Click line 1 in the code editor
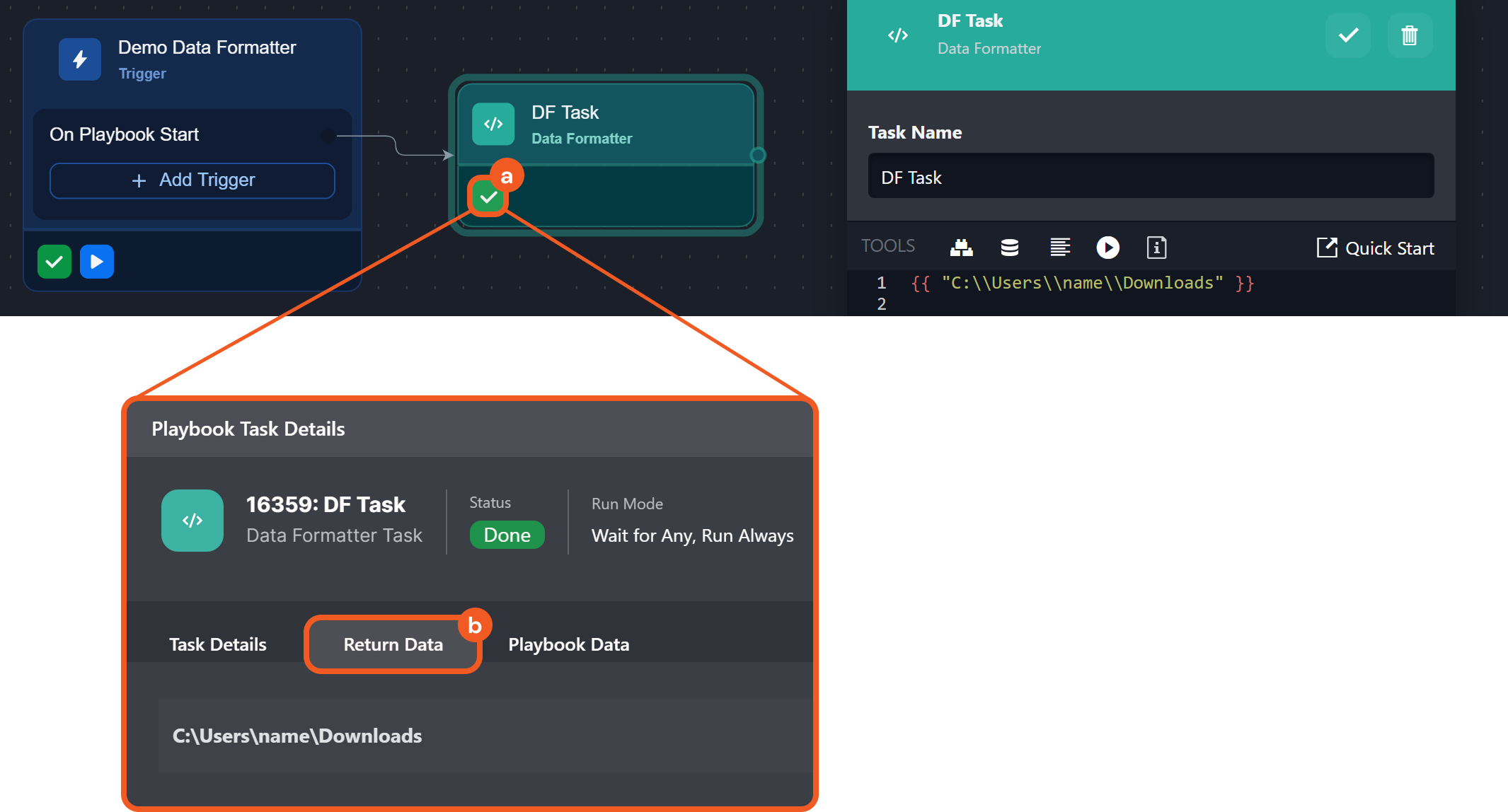1508x812 pixels. (1081, 283)
